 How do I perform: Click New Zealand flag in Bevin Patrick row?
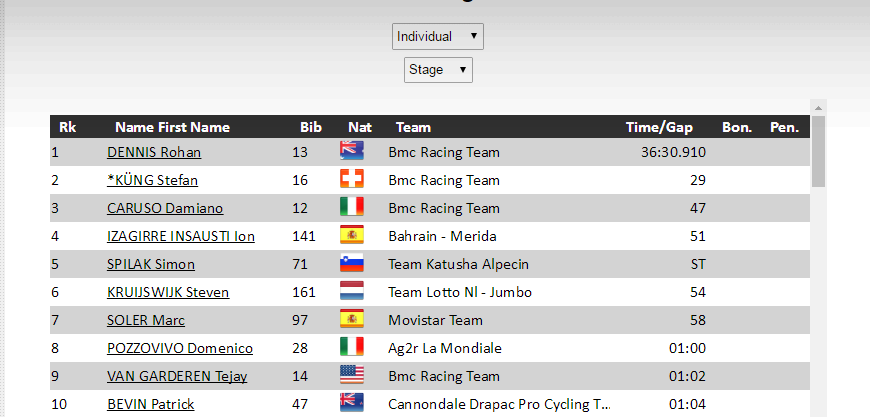point(351,404)
